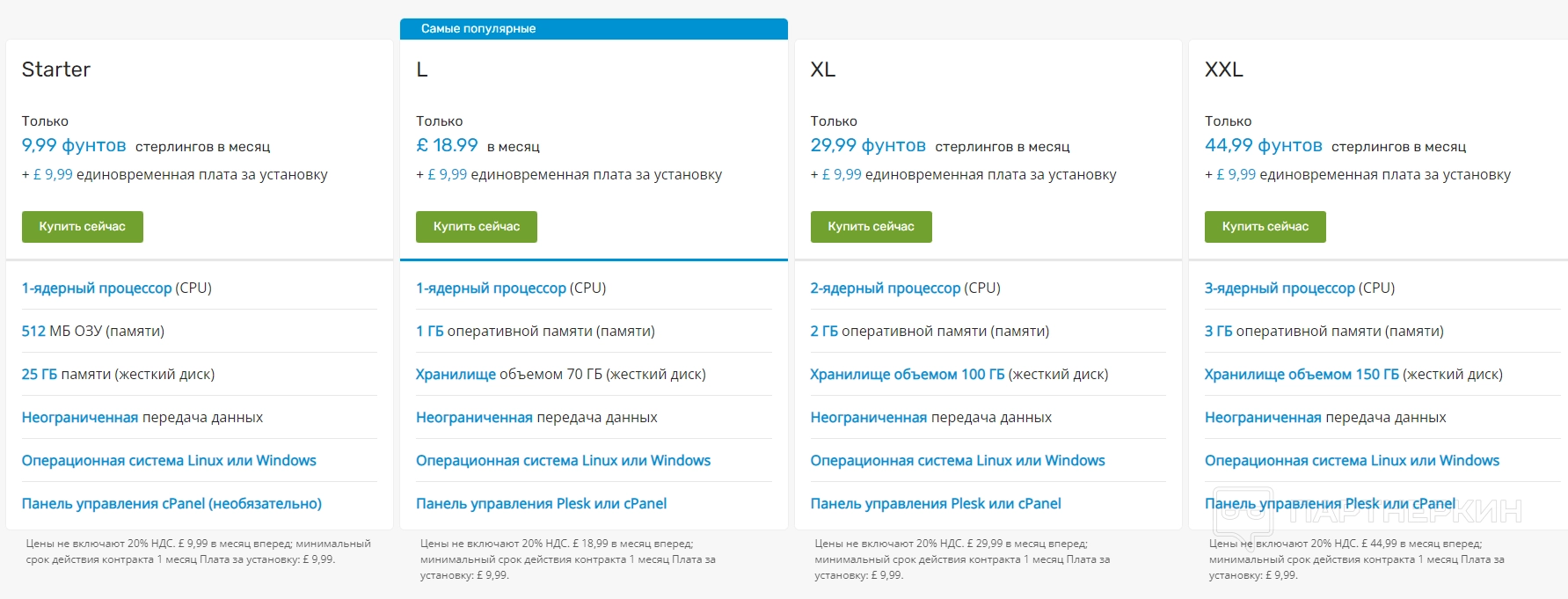1568x599 pixels.
Task: Click Buy Now button under L plan
Action: 476,227
